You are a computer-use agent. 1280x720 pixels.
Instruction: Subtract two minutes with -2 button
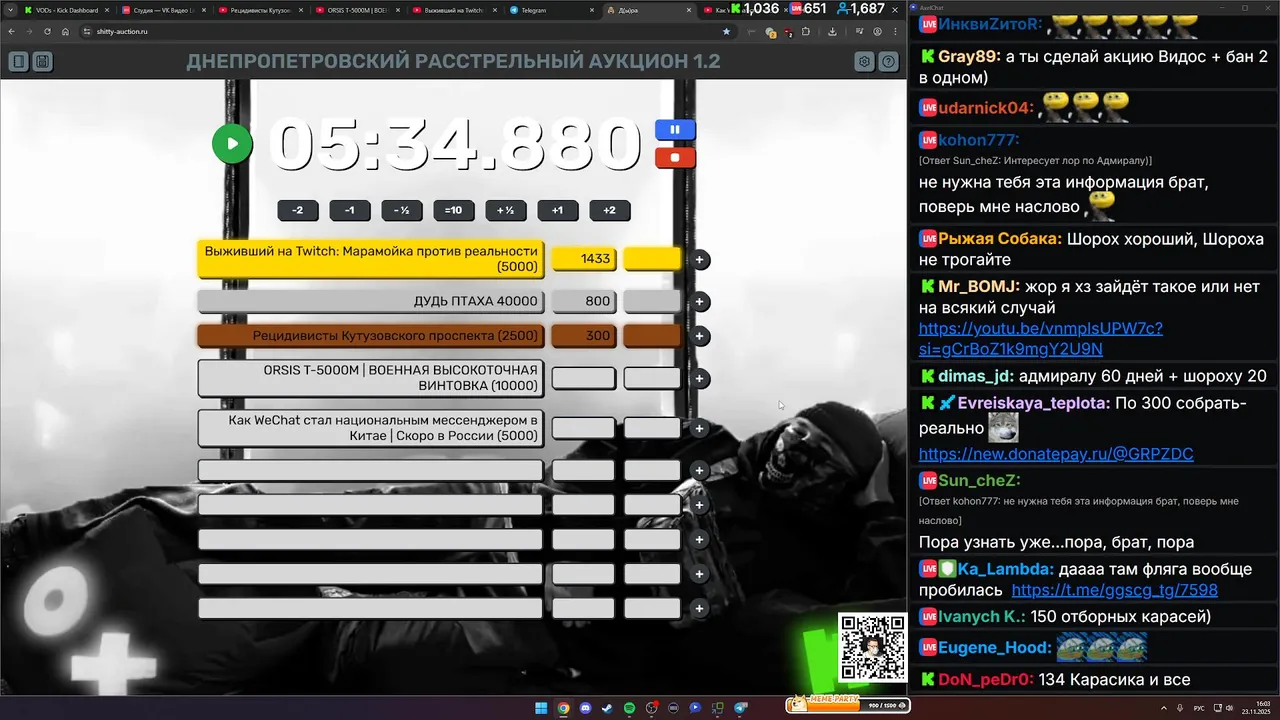[298, 211]
